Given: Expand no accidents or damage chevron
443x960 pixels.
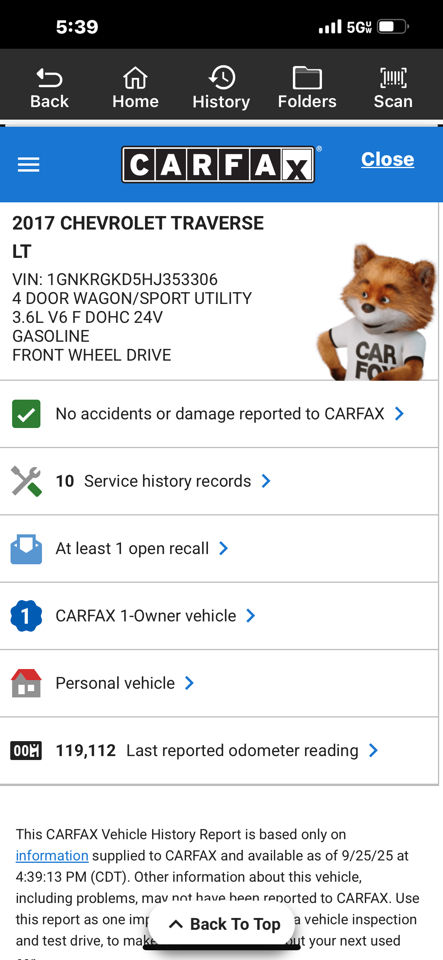Looking at the screenshot, I should tap(400, 414).
